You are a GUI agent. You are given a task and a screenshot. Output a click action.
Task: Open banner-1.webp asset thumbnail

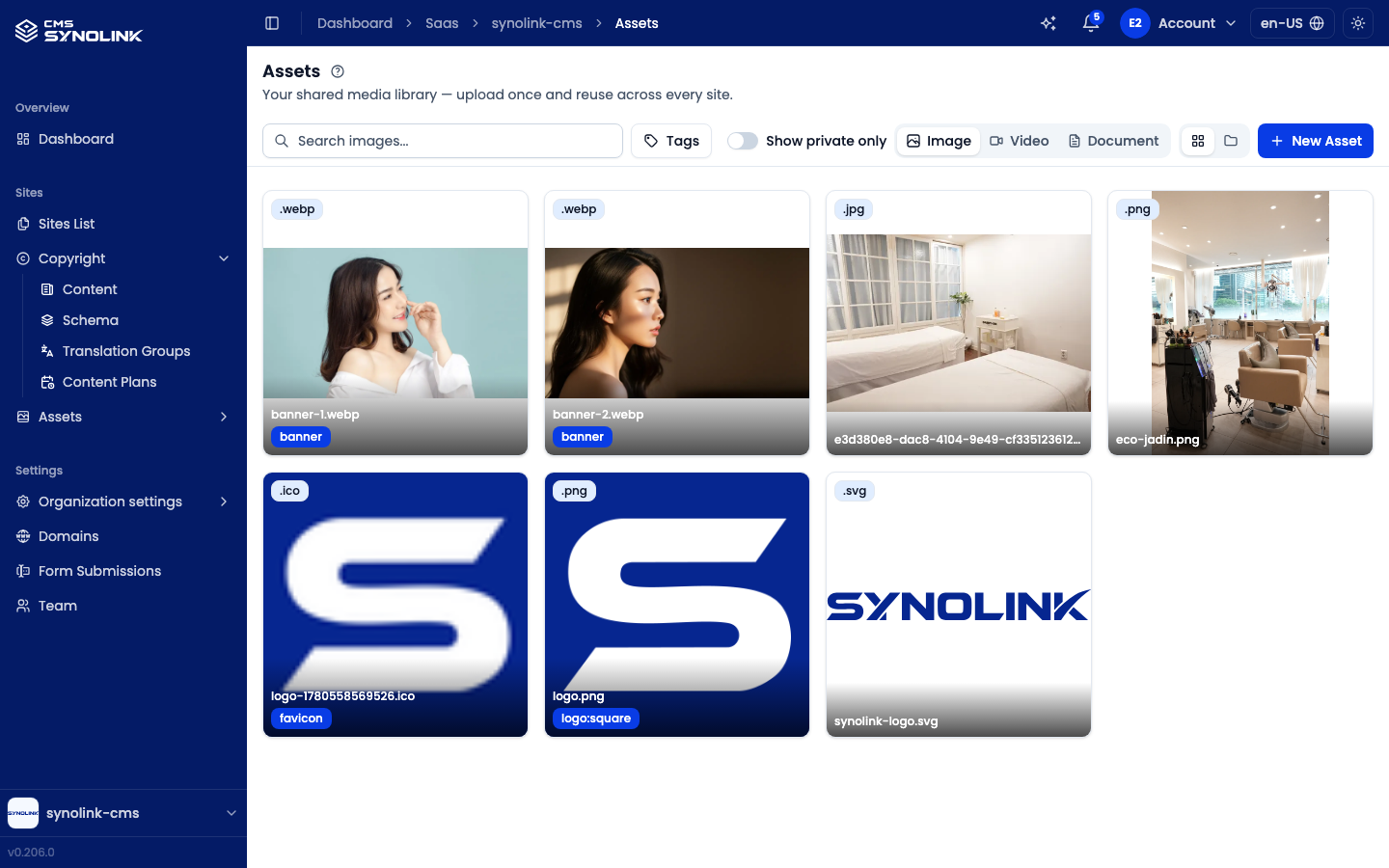(x=395, y=323)
